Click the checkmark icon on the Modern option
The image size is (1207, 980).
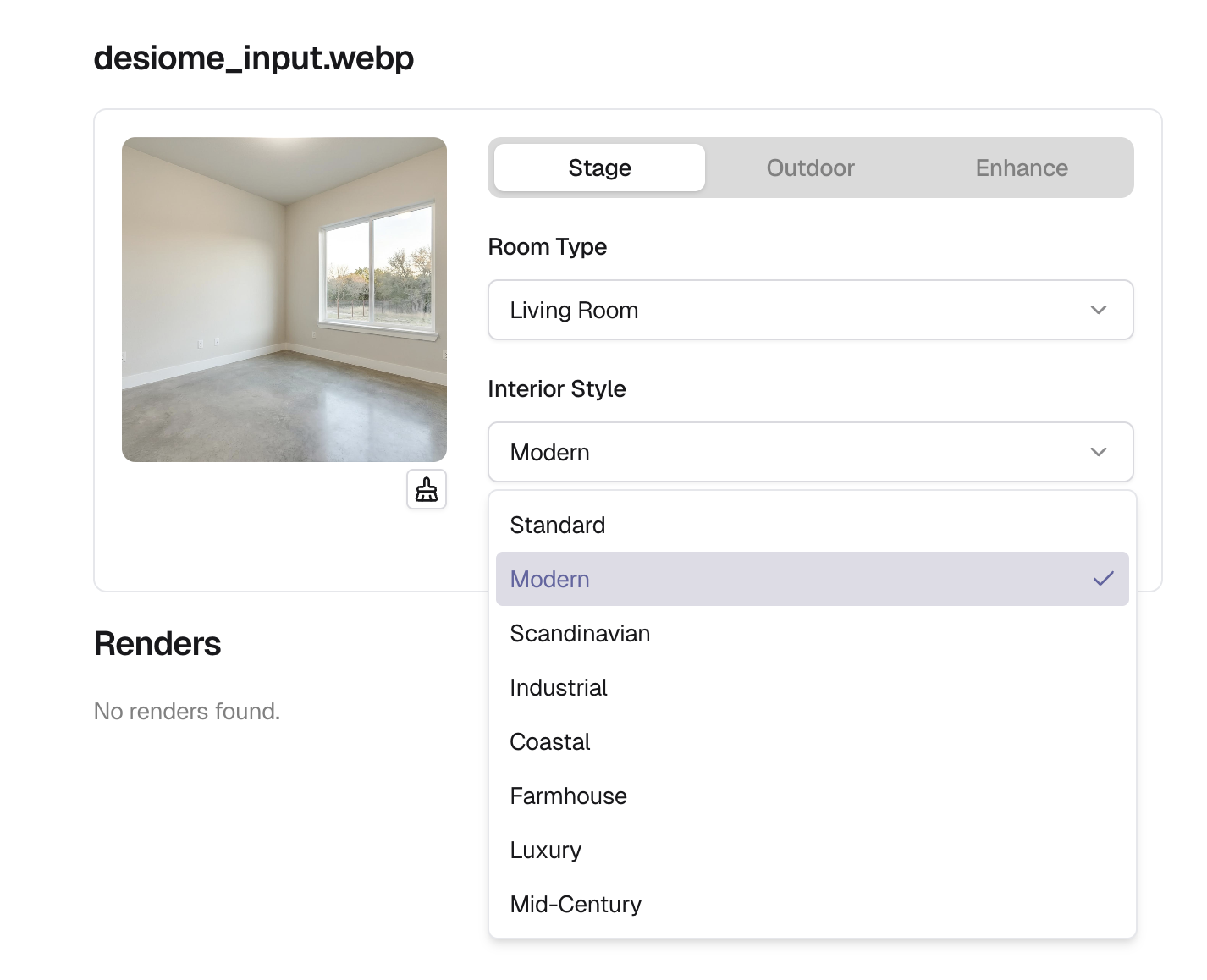coord(1103,579)
